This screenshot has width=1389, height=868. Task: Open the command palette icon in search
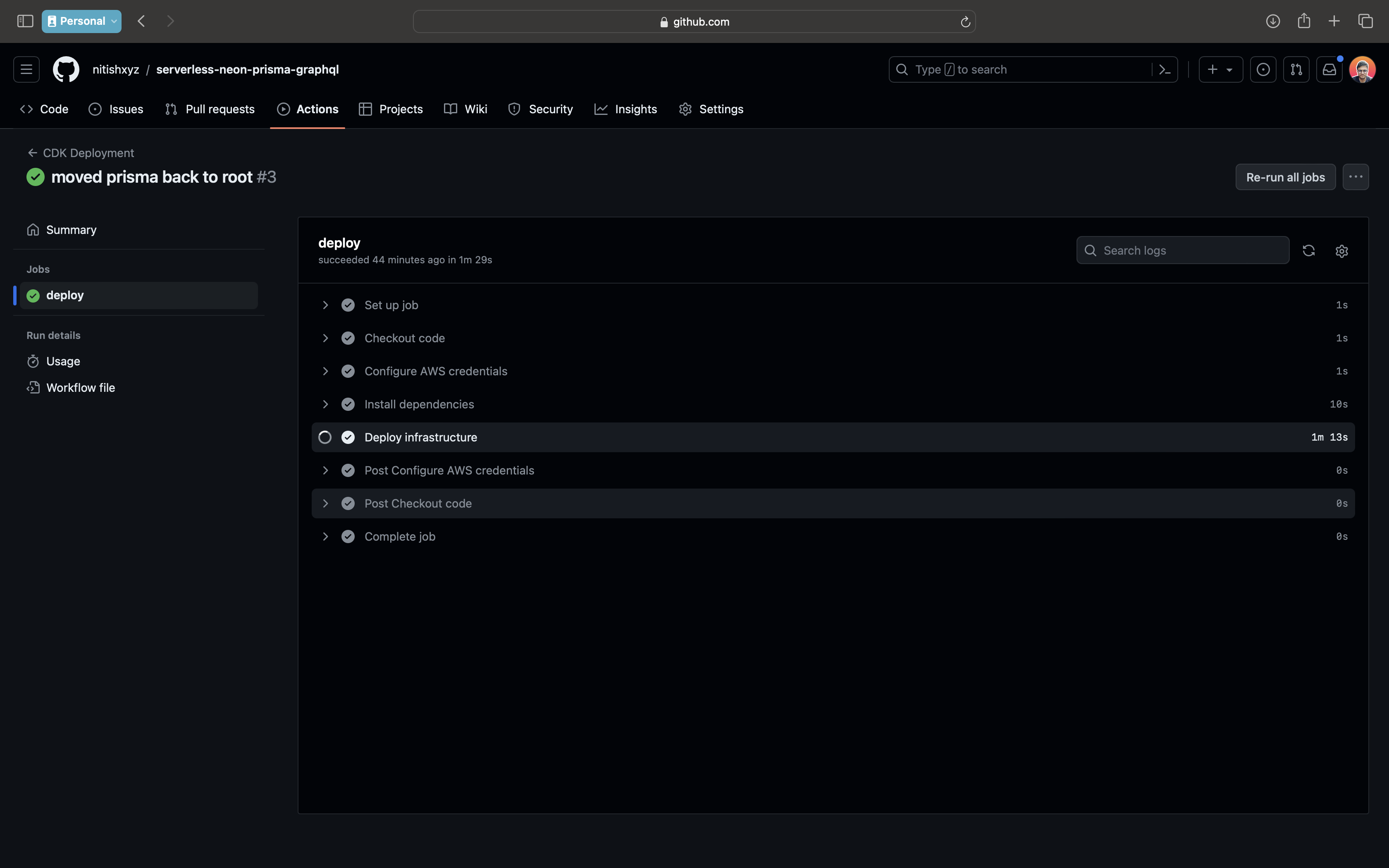pos(1165,69)
